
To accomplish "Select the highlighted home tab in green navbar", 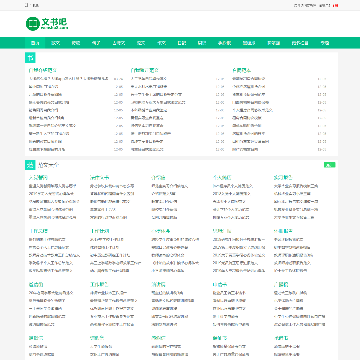I will (x=35, y=43).
